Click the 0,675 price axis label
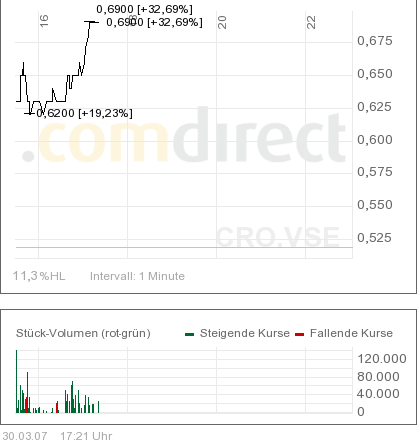 [375, 41]
